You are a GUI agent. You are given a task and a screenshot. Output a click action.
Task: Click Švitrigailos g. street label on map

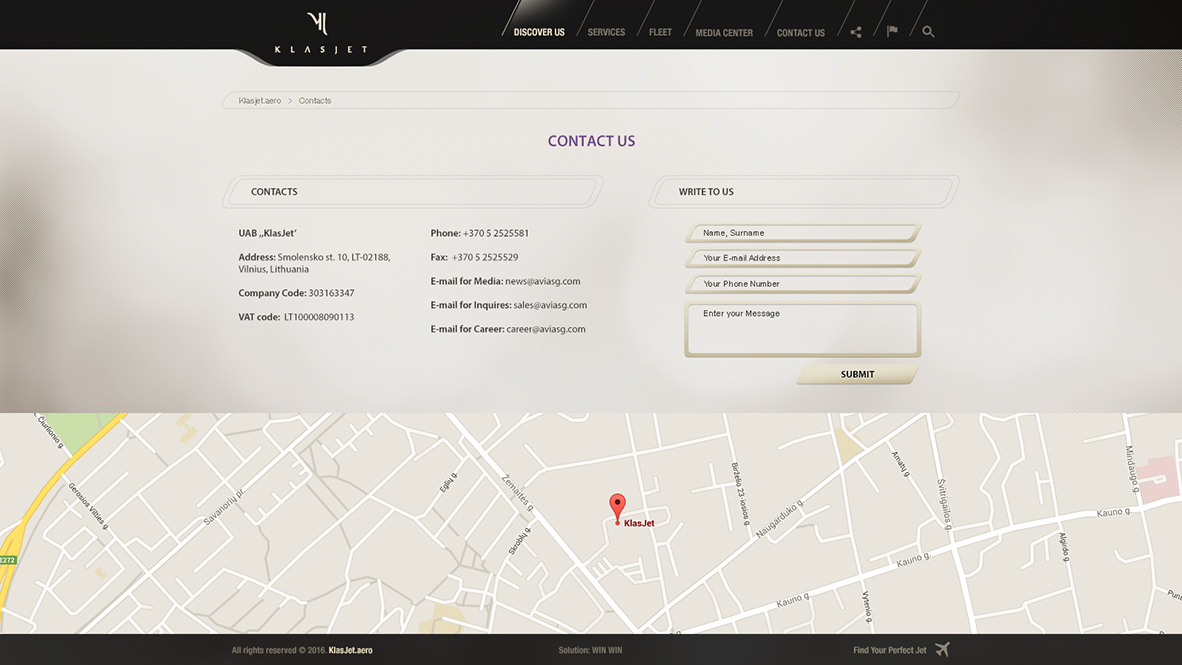[x=944, y=504]
